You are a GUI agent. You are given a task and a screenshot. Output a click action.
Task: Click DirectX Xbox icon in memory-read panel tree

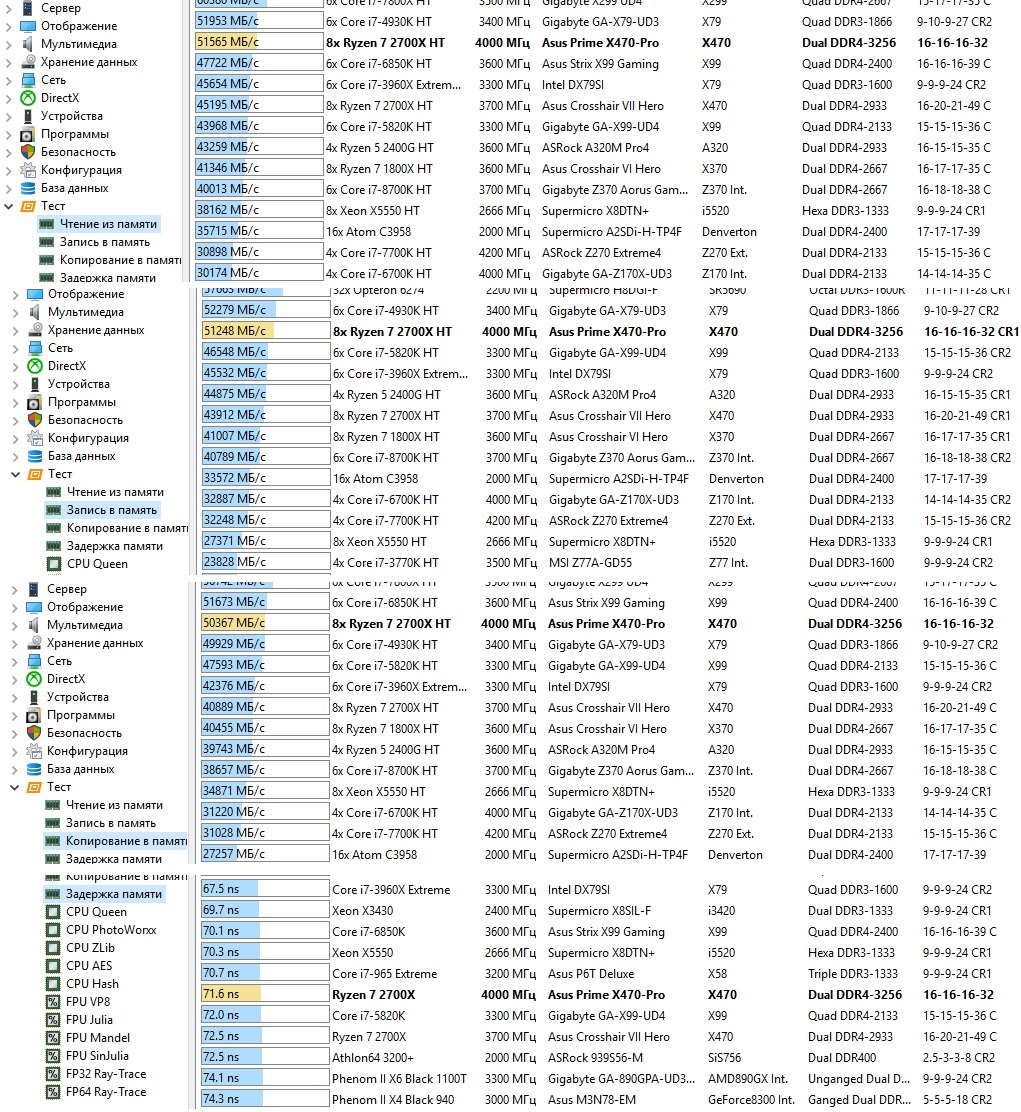28,98
